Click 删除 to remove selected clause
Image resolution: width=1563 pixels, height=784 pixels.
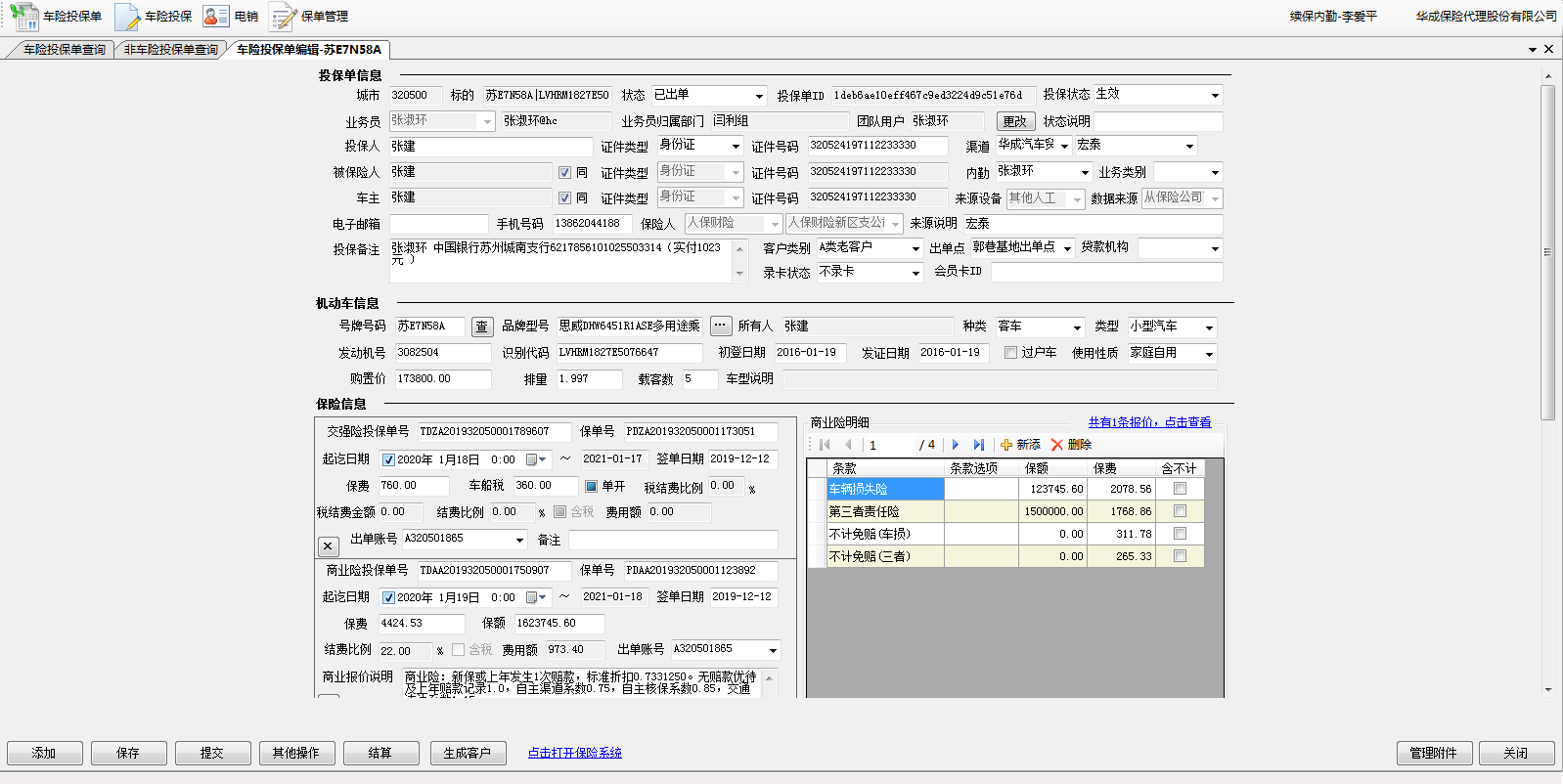(x=1071, y=445)
